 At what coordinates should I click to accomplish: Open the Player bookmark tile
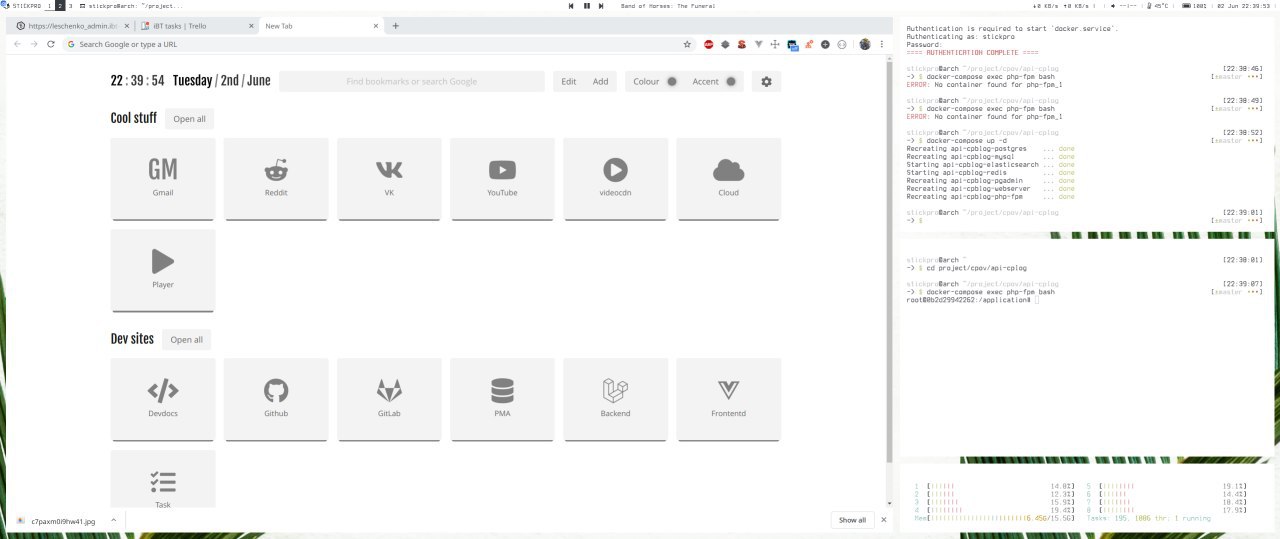click(x=163, y=270)
